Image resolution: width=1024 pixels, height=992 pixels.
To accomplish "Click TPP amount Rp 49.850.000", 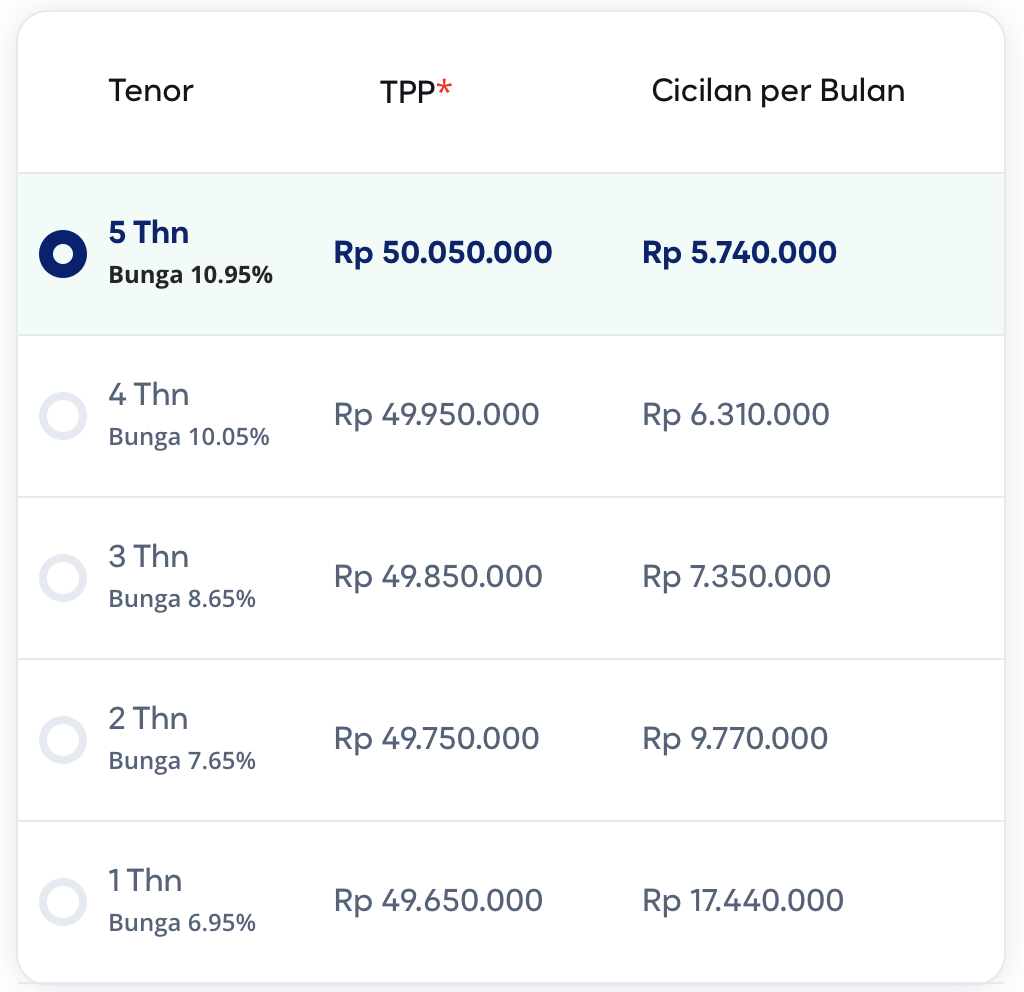I will pyautogui.click(x=438, y=577).
